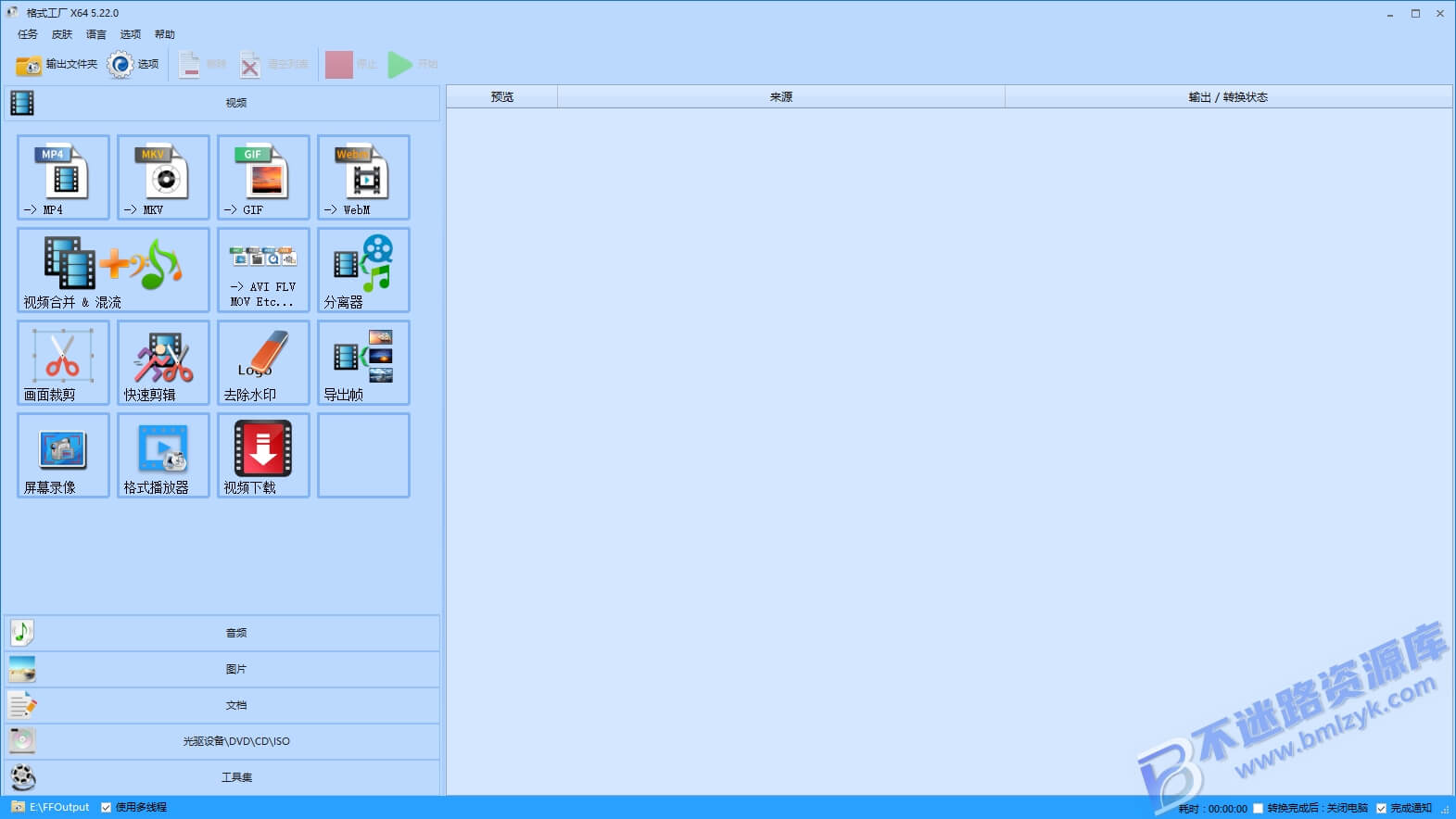The height and width of the screenshot is (819, 1456).
Task: Open the 分离器 splitter tool
Action: (363, 270)
